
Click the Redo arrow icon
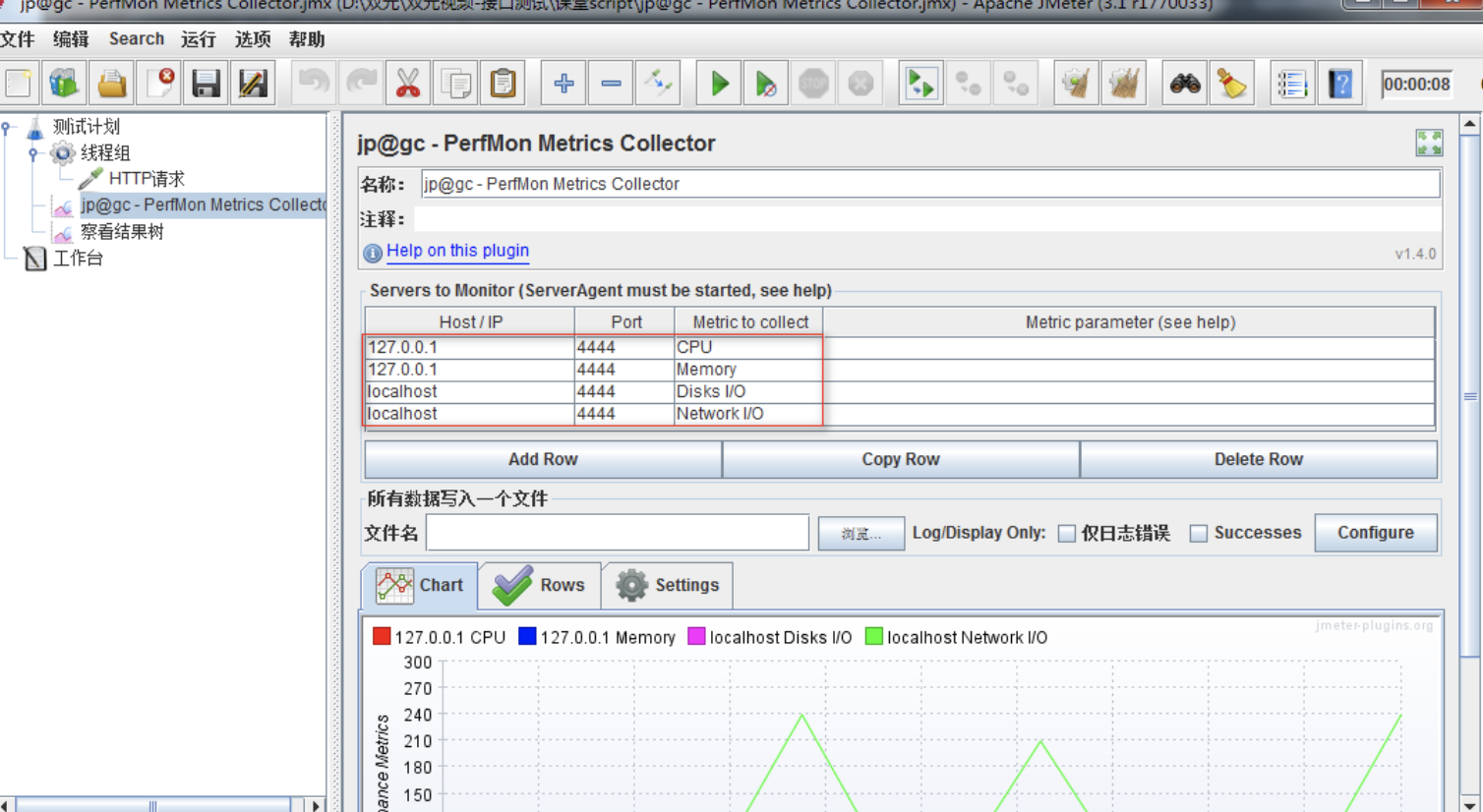point(361,84)
